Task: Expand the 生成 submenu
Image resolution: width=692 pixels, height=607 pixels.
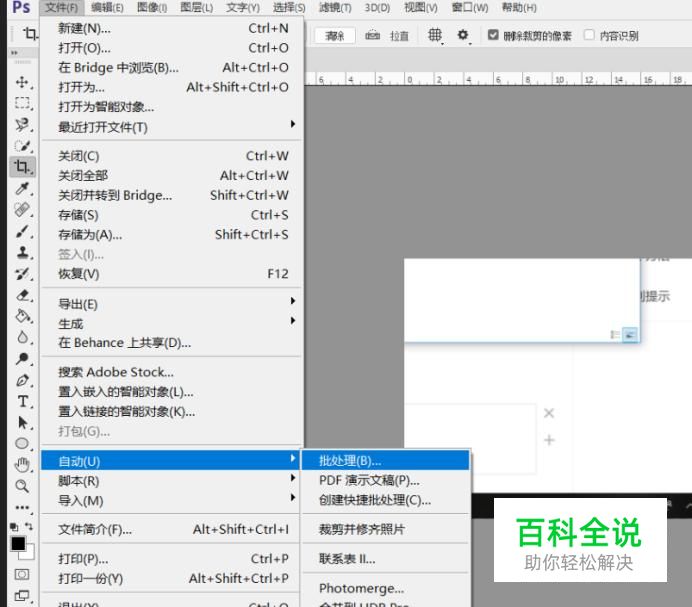Action: pyautogui.click(x=172, y=324)
